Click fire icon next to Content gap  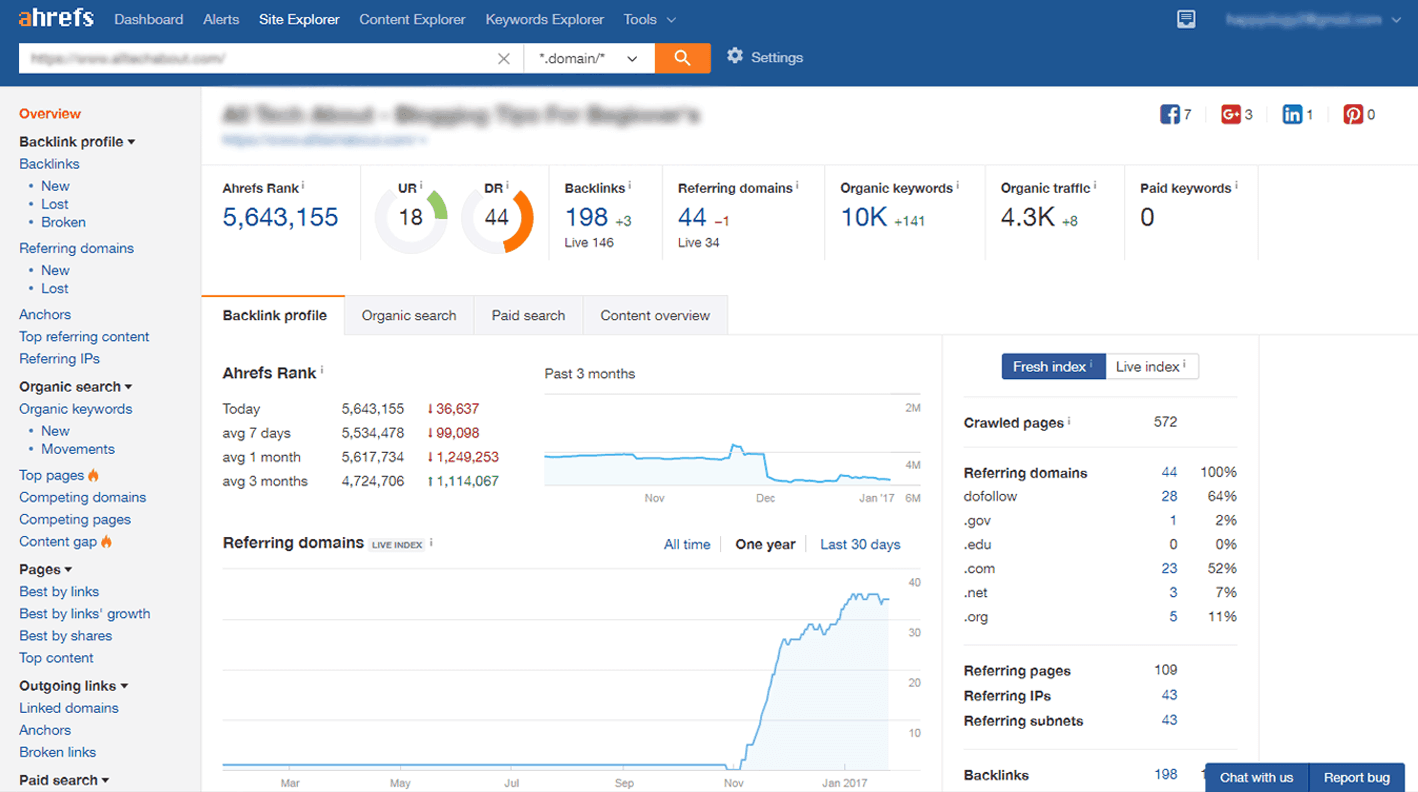point(107,541)
